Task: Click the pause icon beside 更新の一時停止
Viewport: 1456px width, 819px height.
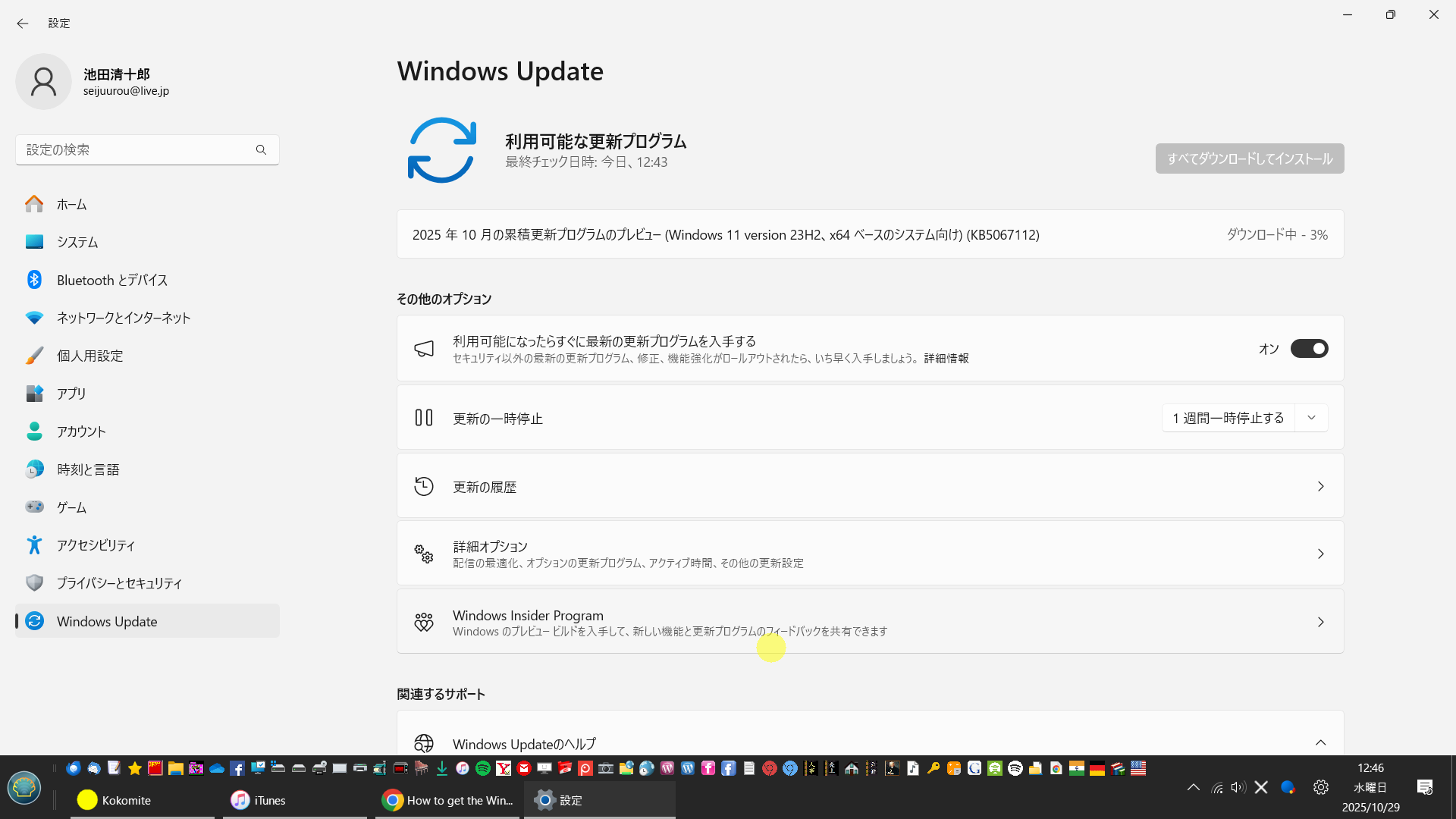Action: tap(424, 418)
